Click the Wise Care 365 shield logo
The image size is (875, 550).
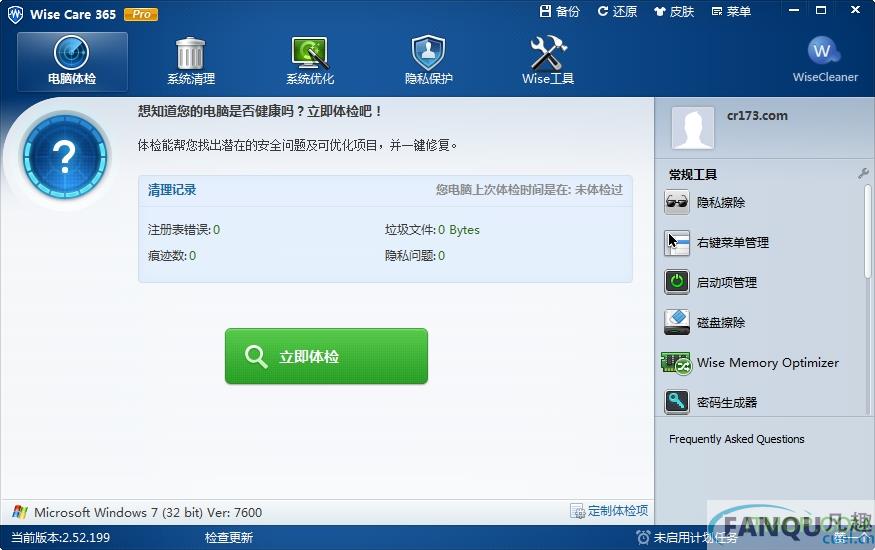coord(16,14)
